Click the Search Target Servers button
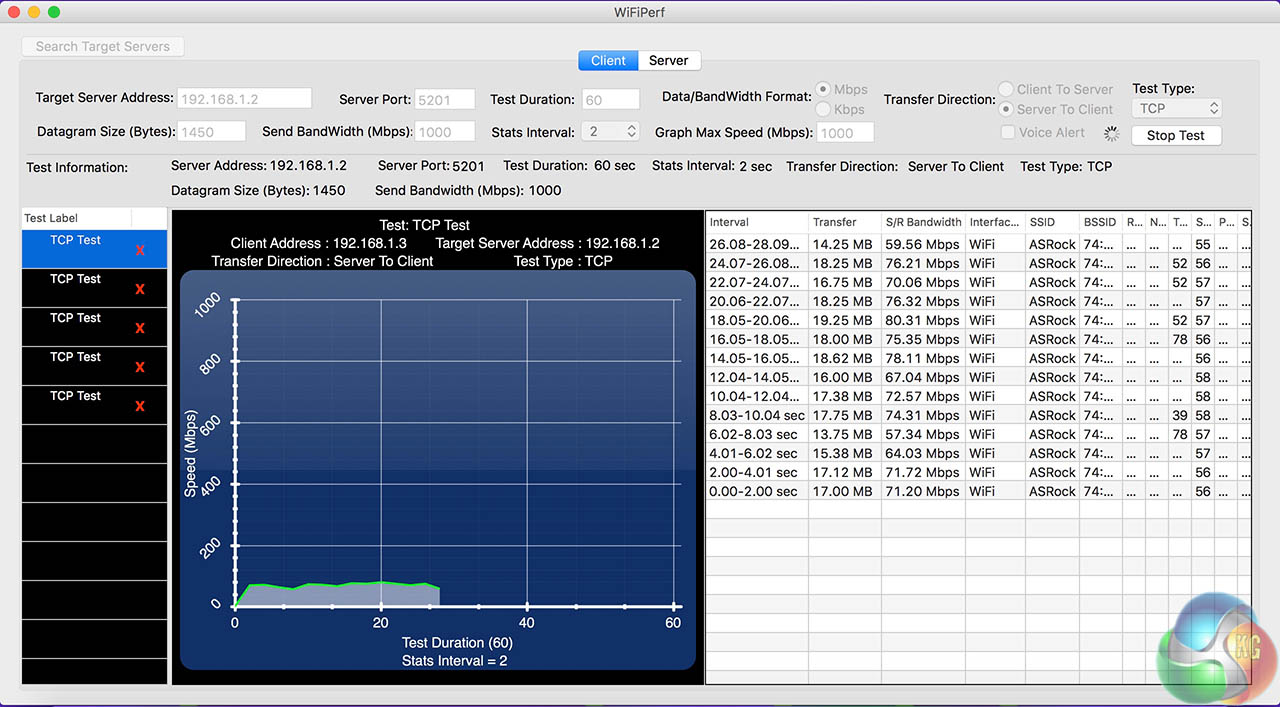 (x=103, y=46)
